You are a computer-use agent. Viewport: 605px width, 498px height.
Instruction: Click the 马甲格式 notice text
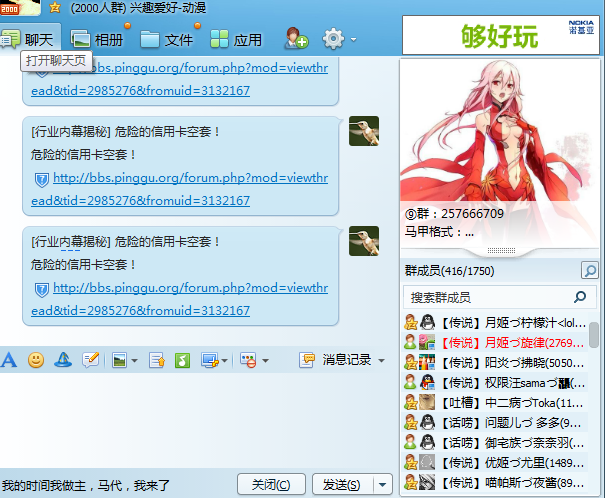point(439,232)
